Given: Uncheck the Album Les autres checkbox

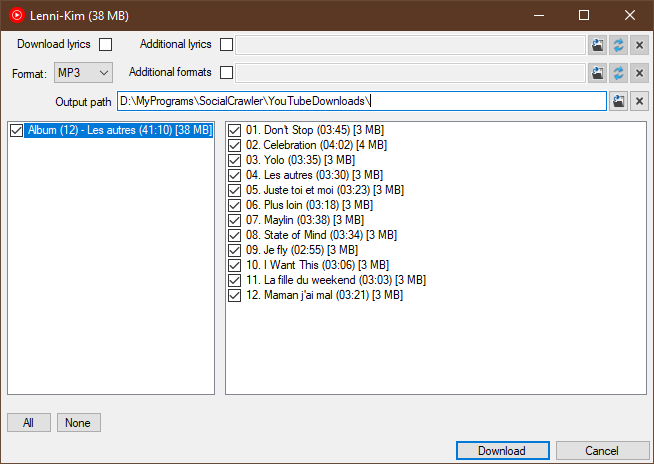Looking at the screenshot, I should 16,130.
